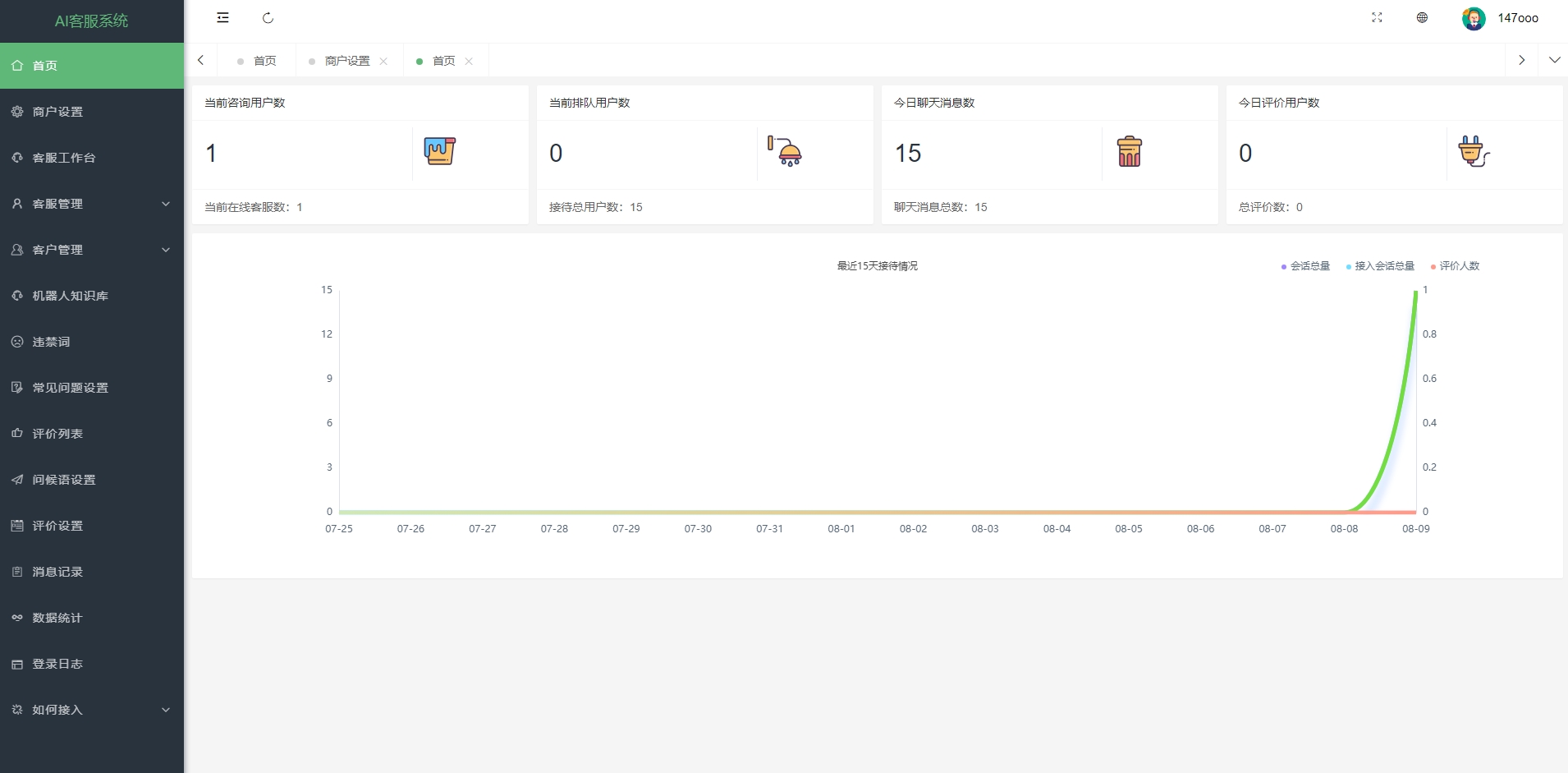Expand the 客服管理 submenu
1568x773 pixels.
click(91, 204)
